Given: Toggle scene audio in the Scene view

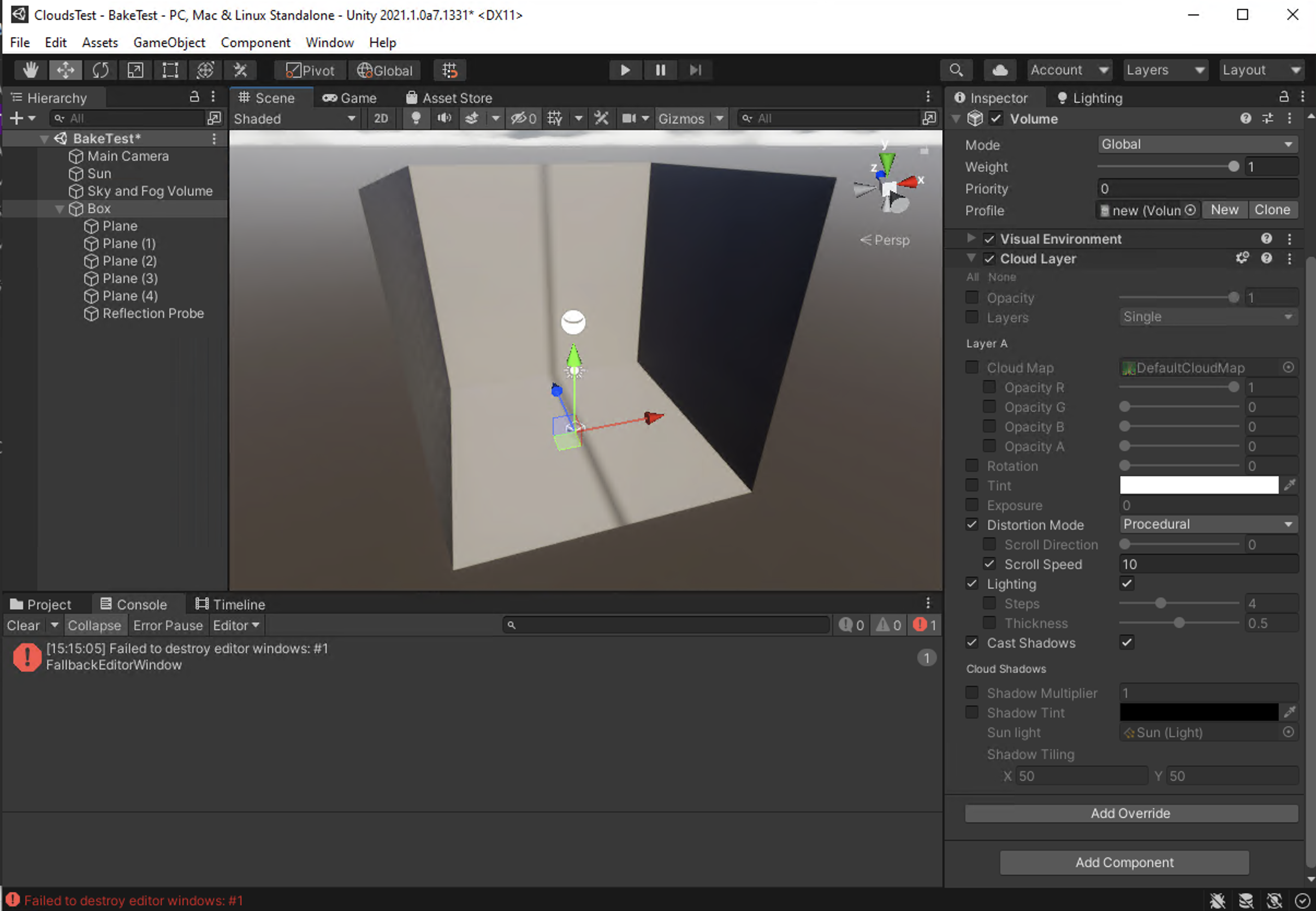Looking at the screenshot, I should coord(444,118).
